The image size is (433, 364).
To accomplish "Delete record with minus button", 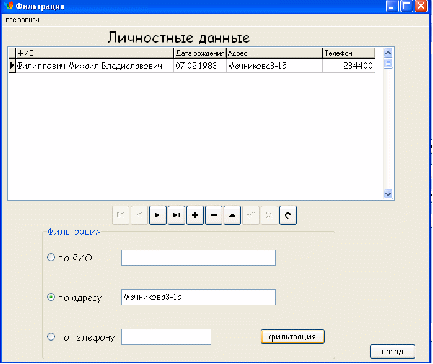I will [x=214, y=215].
